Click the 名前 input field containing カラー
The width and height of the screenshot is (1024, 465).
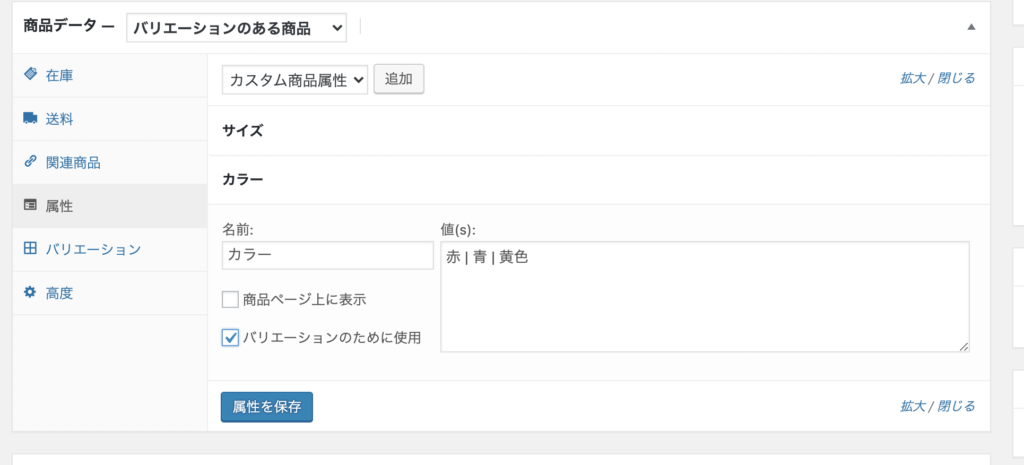point(327,256)
